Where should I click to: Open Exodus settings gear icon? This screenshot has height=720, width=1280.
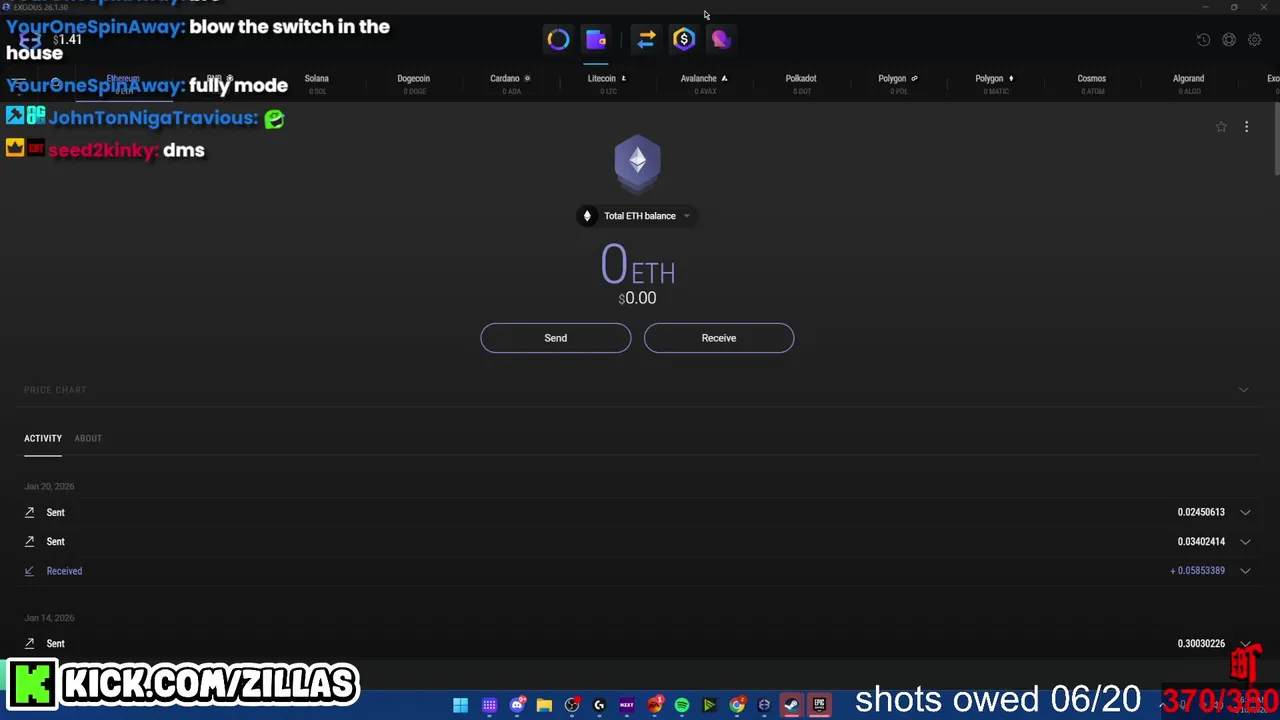1255,40
